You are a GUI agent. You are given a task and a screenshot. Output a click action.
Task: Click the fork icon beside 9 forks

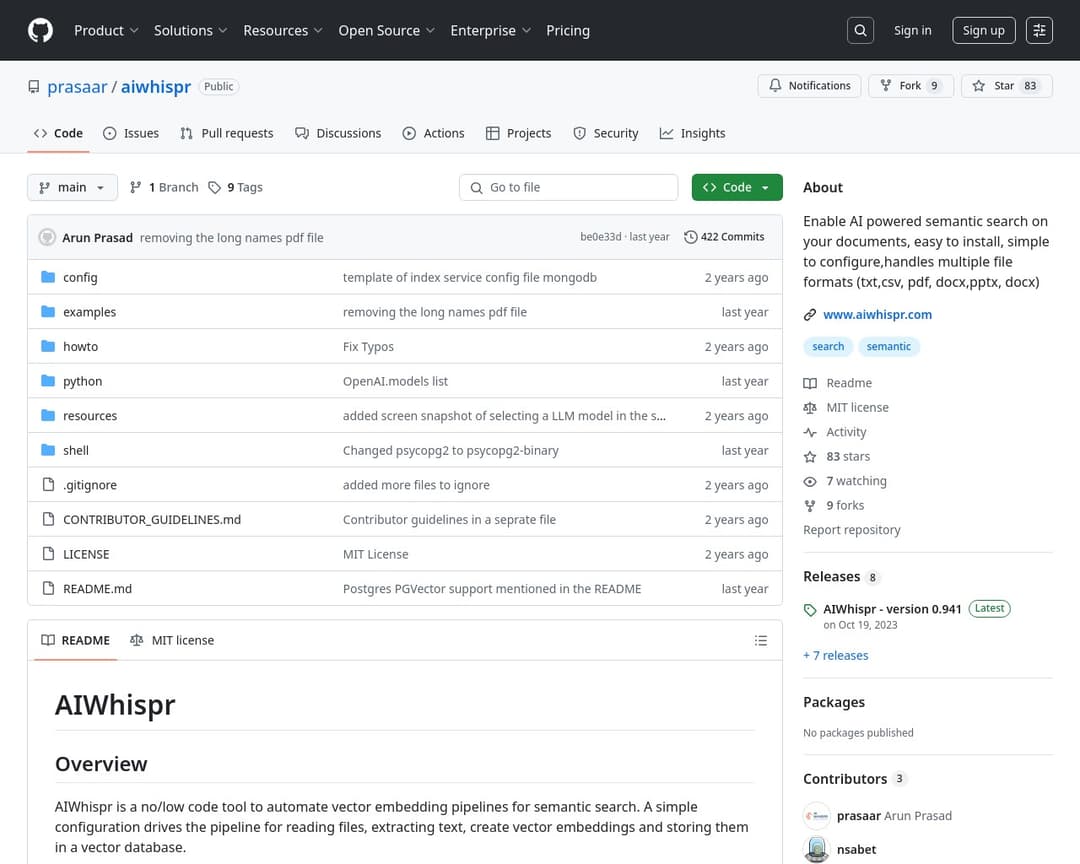point(810,506)
